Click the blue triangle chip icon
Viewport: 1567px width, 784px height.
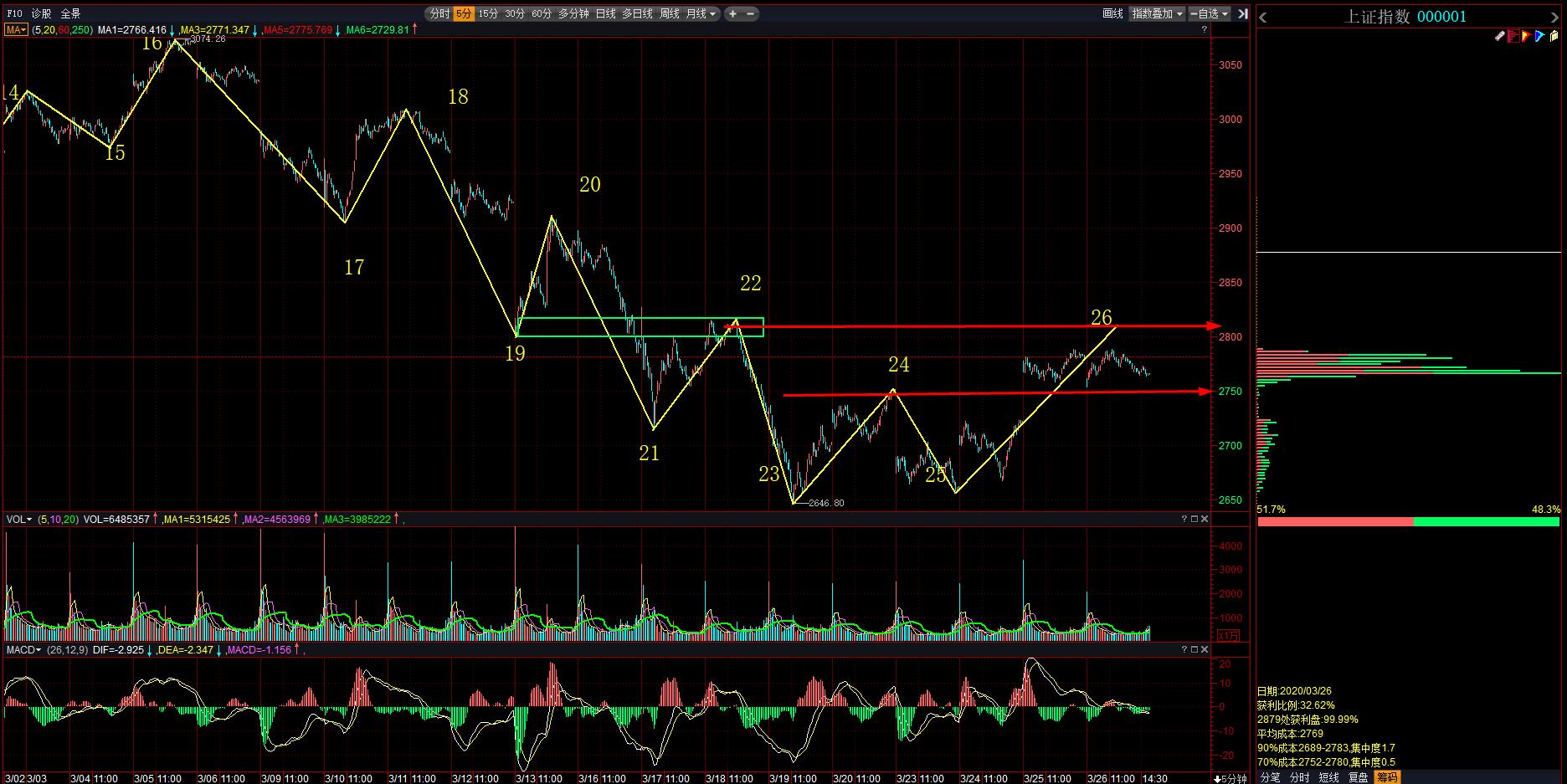[1539, 36]
